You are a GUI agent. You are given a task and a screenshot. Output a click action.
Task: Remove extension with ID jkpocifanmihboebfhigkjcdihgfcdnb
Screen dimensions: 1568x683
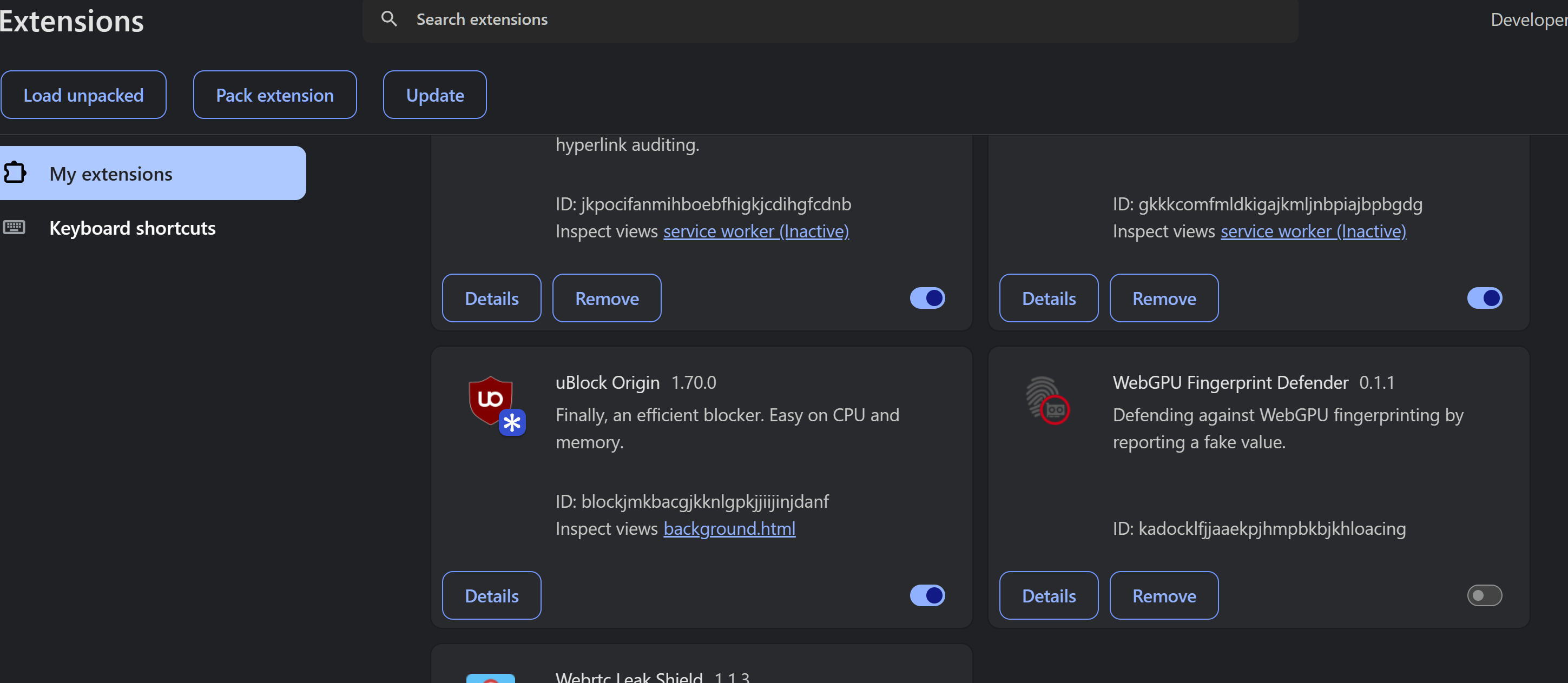click(x=606, y=298)
